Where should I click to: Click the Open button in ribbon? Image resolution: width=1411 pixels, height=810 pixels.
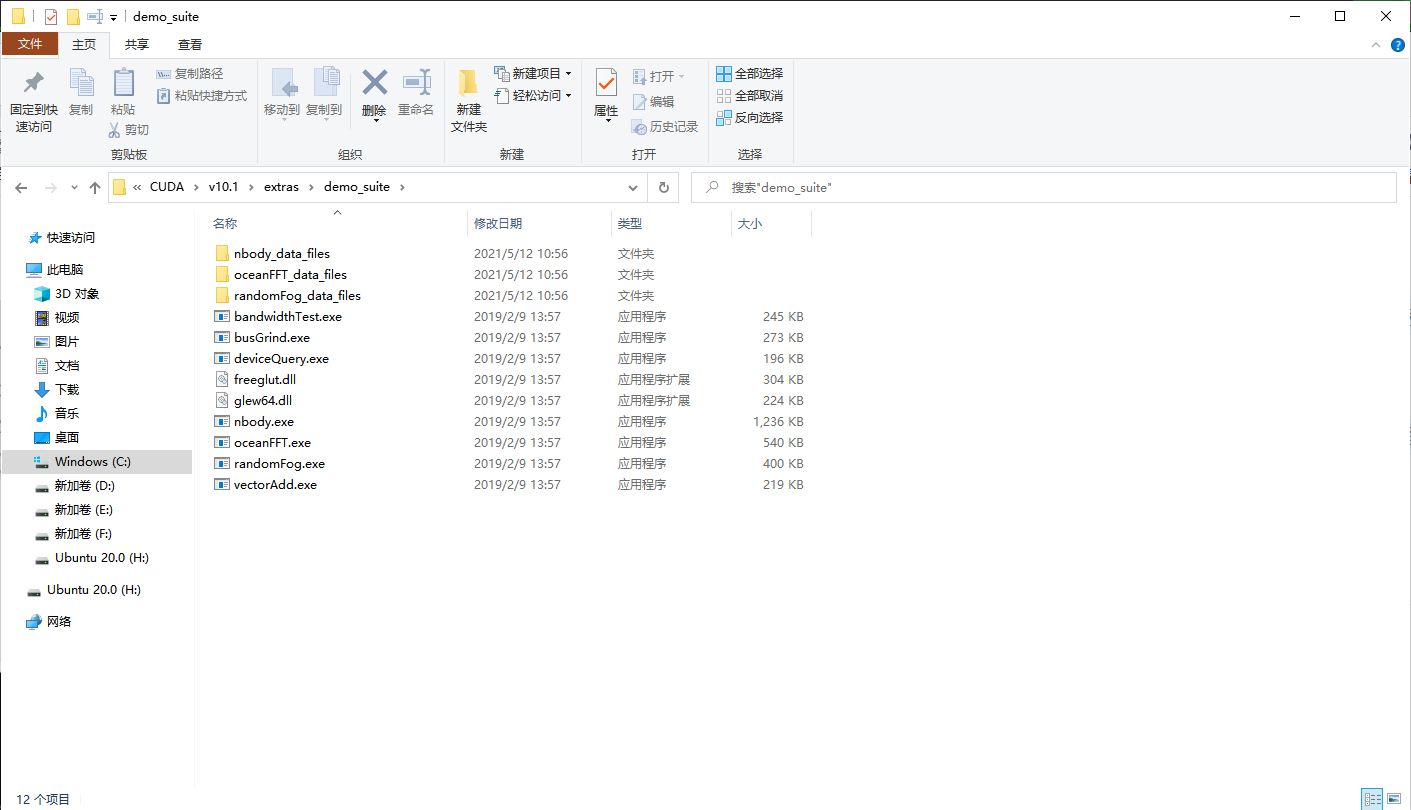click(x=658, y=77)
